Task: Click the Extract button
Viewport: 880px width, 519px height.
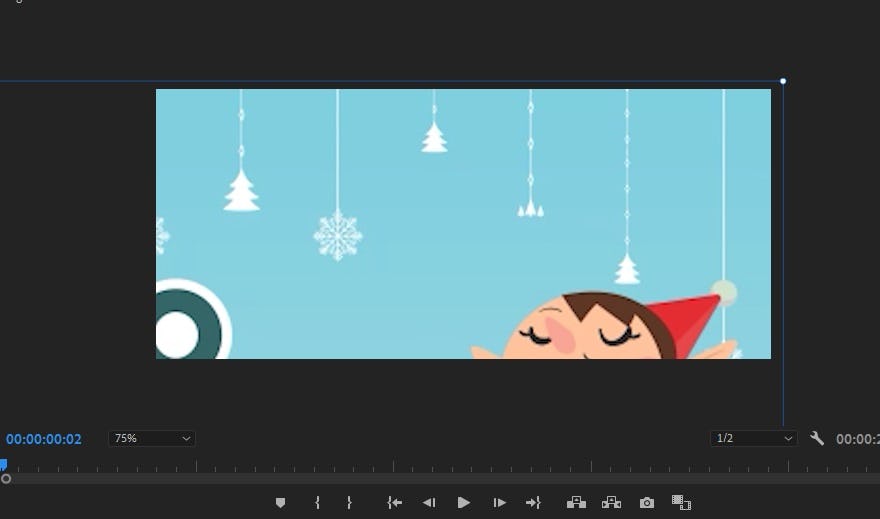Action: (611, 503)
